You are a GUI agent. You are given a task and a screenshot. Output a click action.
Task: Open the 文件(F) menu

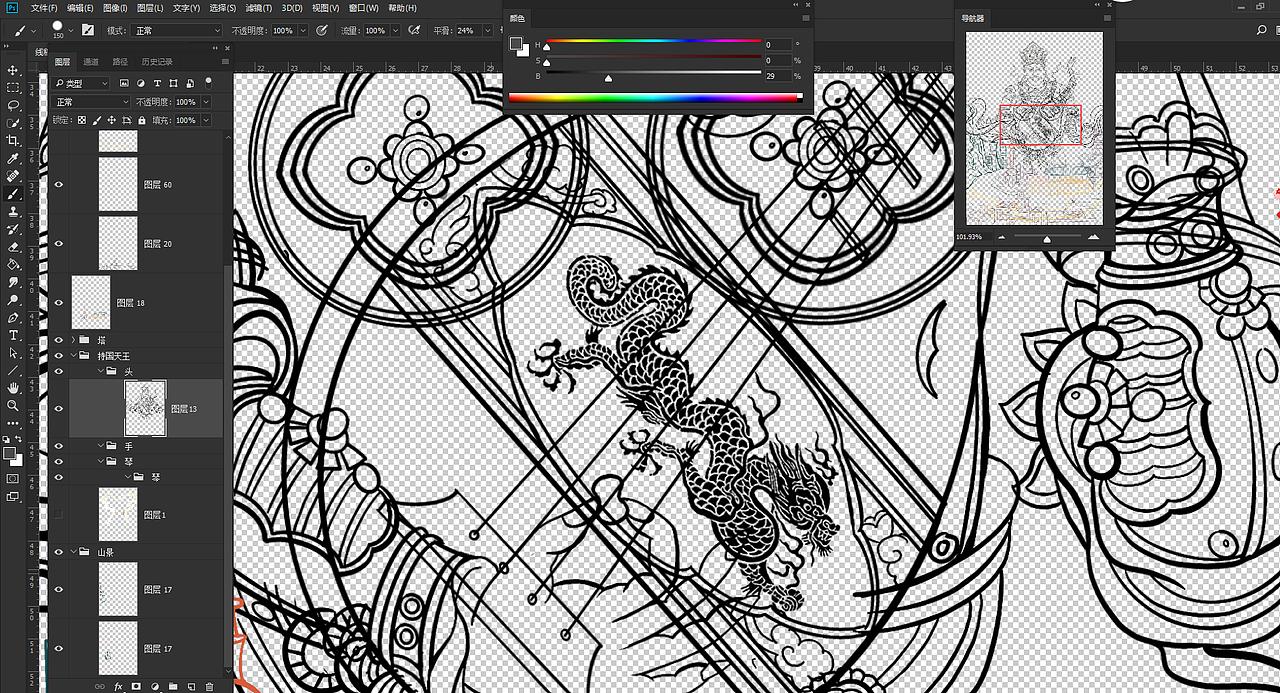coord(43,7)
